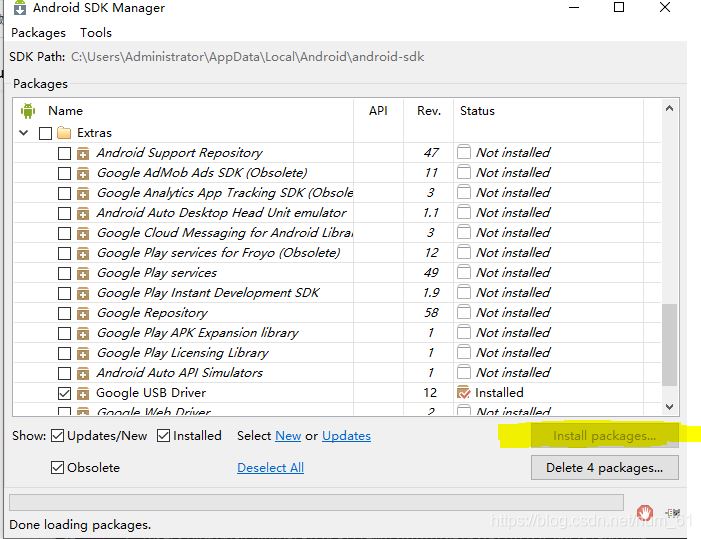Image resolution: width=701 pixels, height=539 pixels.
Task: Click the Delete 4 packages button
Action: (604, 468)
